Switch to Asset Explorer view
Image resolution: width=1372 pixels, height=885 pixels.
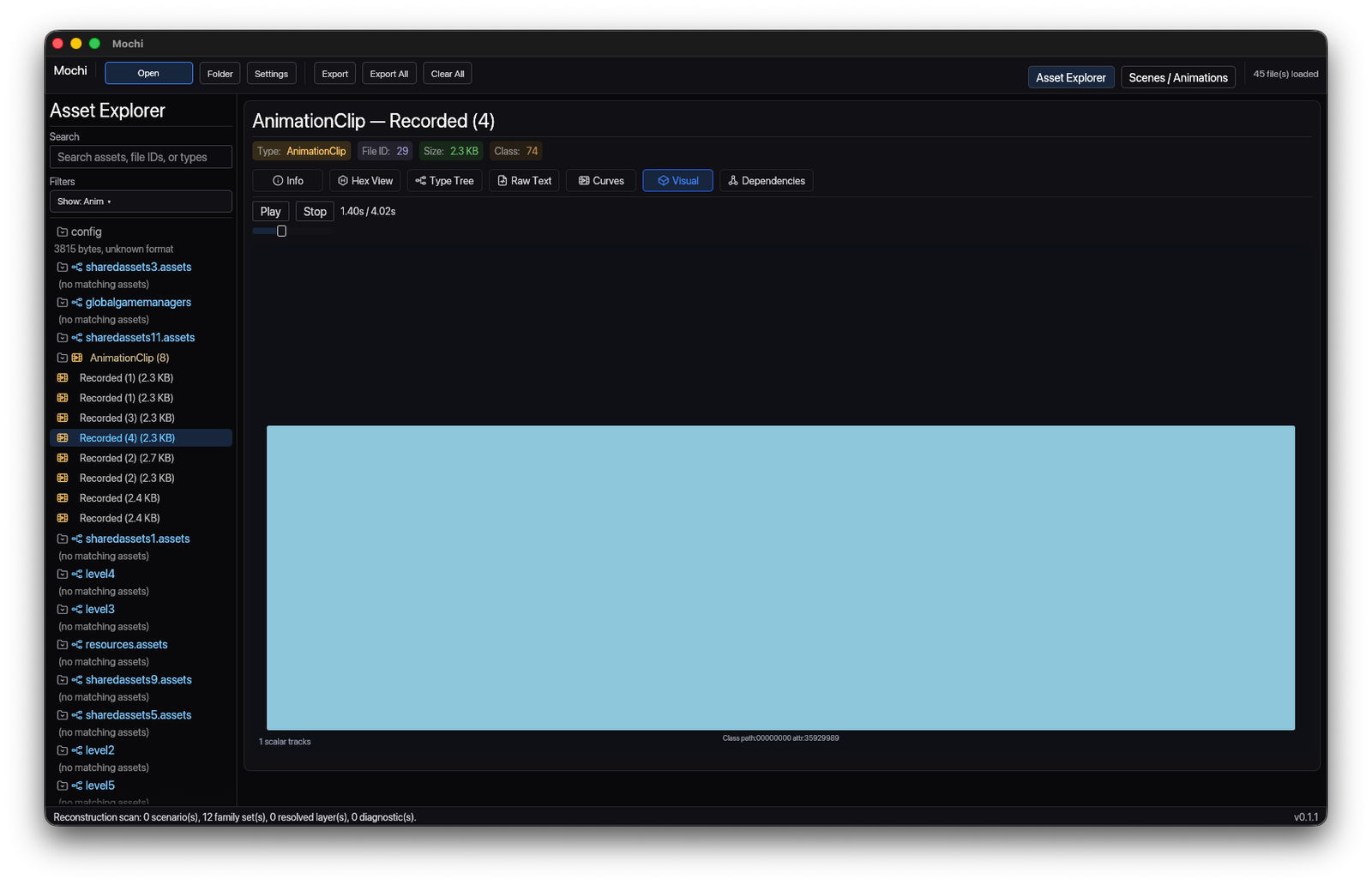pos(1070,77)
